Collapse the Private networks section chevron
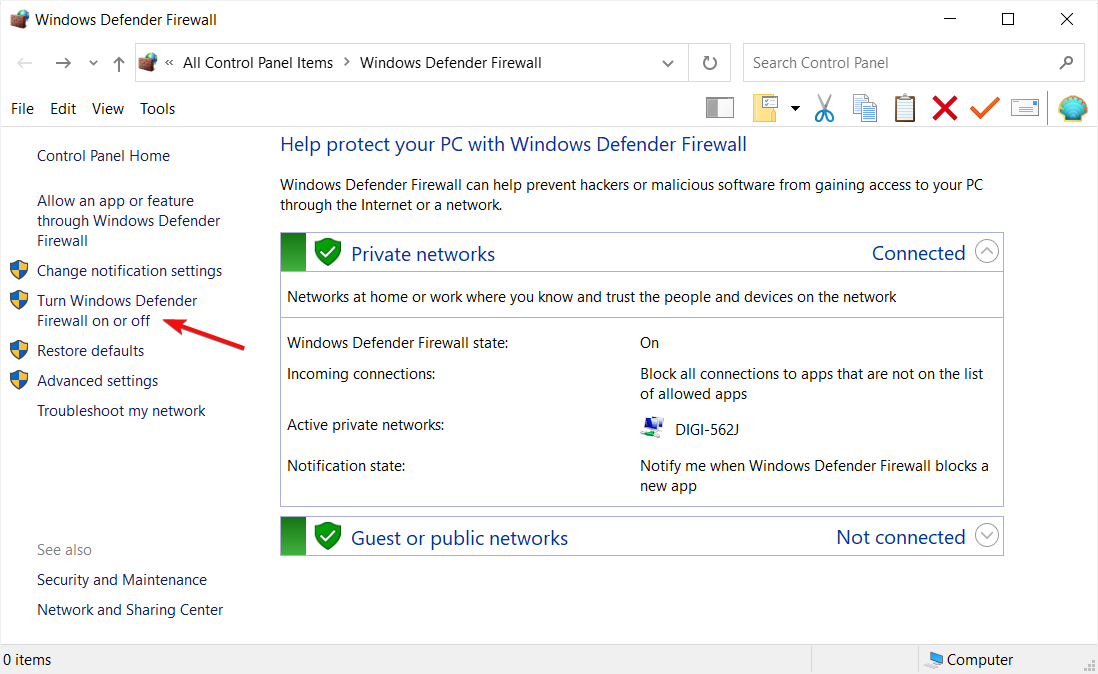The image size is (1098, 674). [987, 251]
